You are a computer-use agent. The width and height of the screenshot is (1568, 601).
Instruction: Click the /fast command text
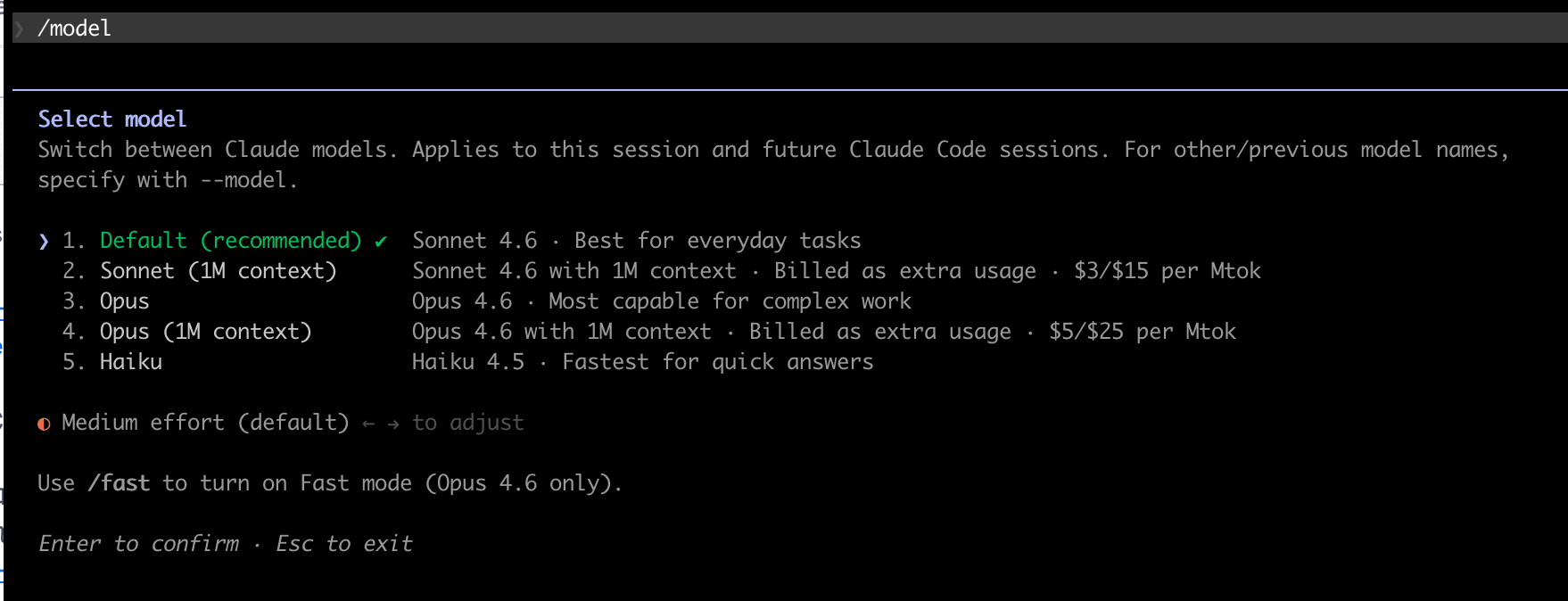(x=119, y=483)
